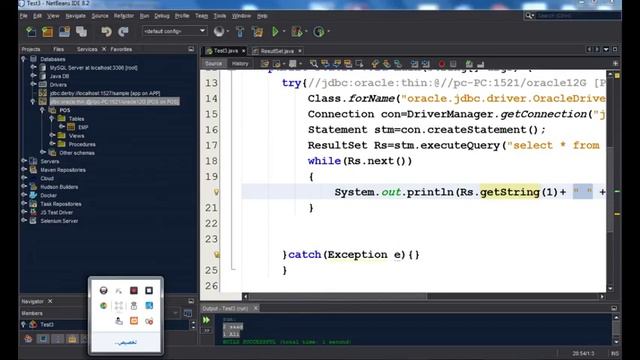Viewport: 640px width, 360px height.
Task: Click the Build Project hammer icon
Action: [x=240, y=31]
